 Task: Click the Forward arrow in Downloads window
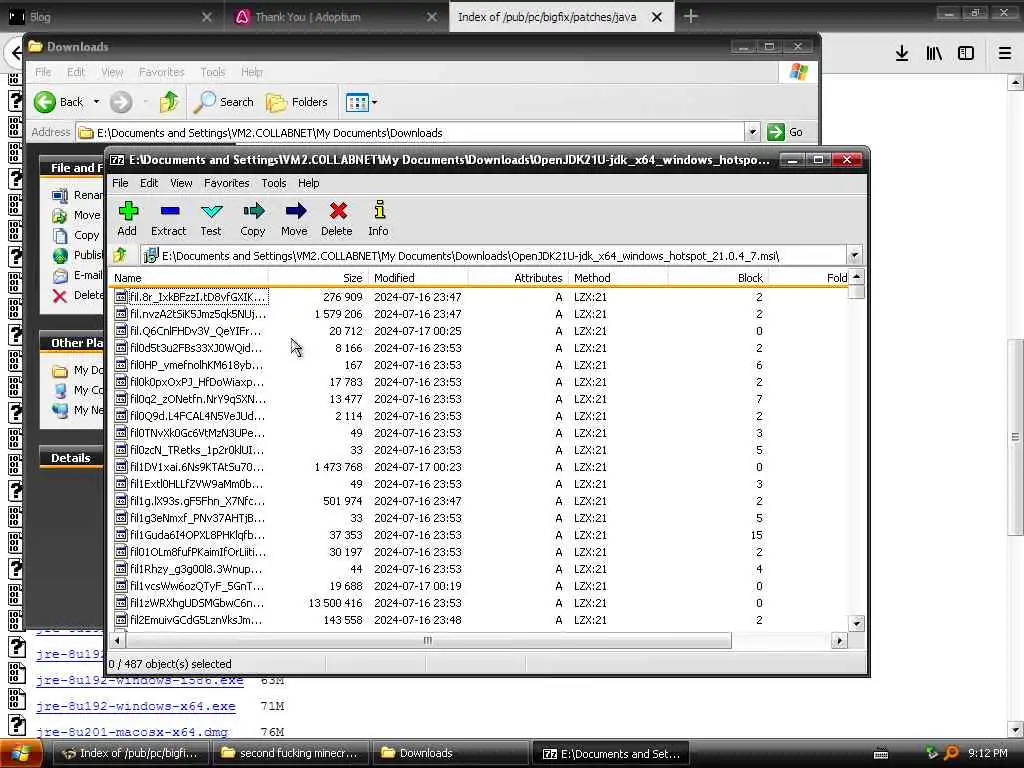(x=121, y=102)
